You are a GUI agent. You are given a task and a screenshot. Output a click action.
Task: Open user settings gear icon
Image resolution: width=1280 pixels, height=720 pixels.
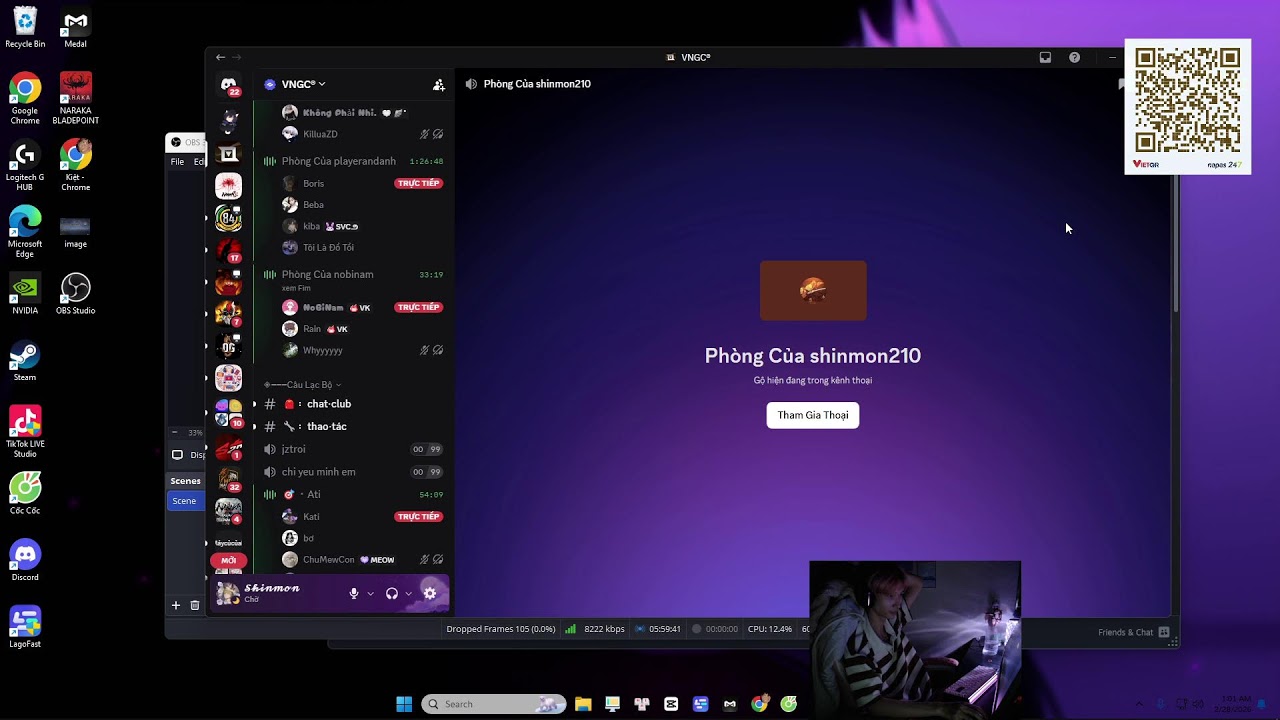(x=430, y=593)
